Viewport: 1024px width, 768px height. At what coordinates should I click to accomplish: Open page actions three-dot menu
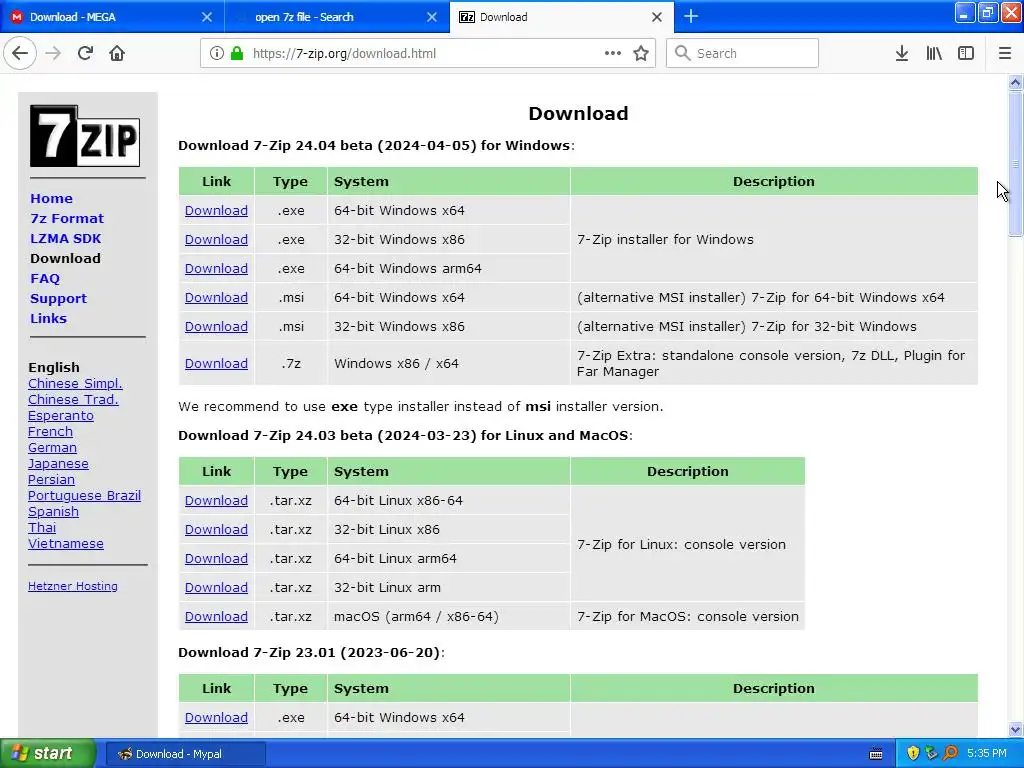coord(613,54)
